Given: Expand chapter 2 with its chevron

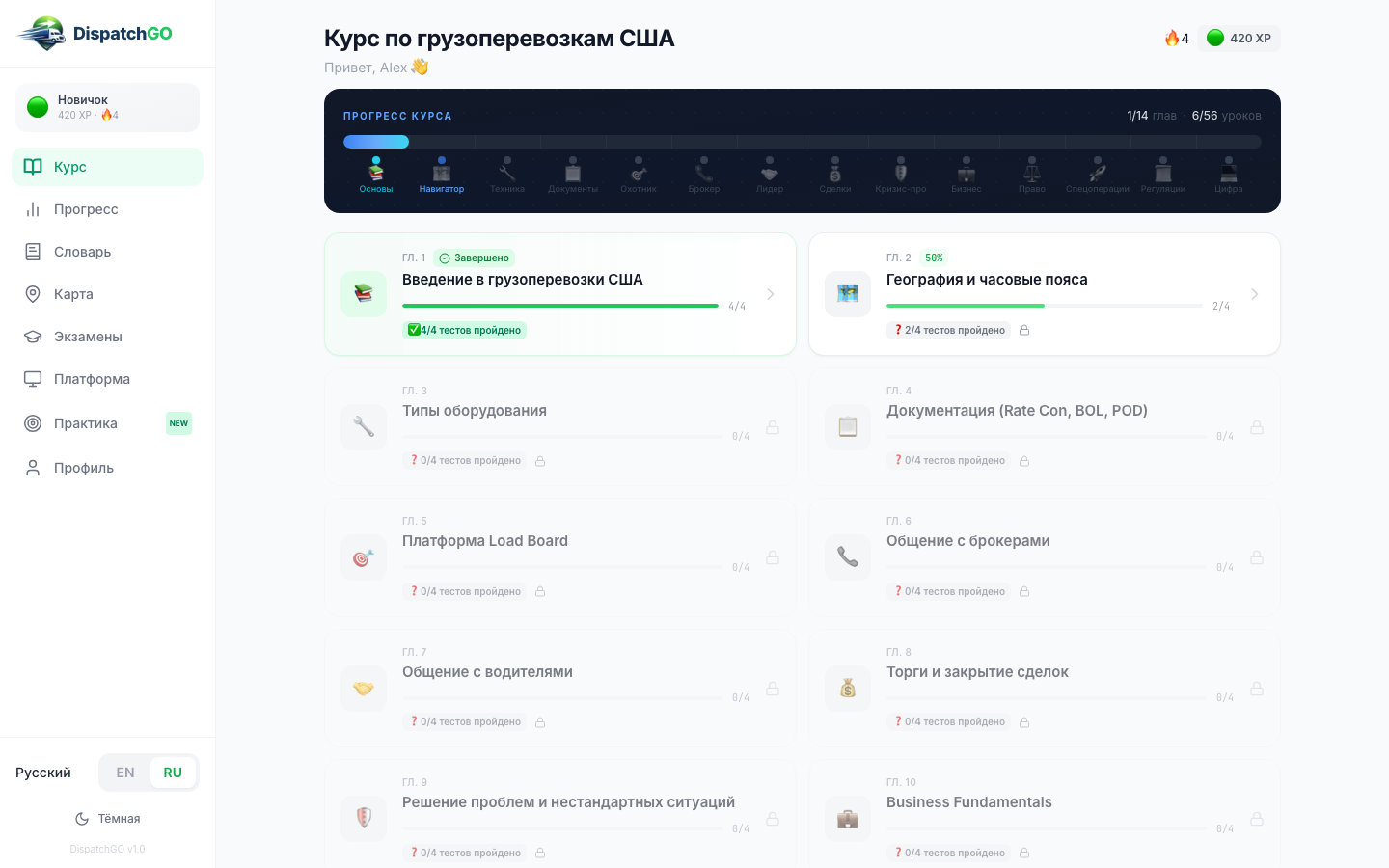Looking at the screenshot, I should (x=1255, y=294).
